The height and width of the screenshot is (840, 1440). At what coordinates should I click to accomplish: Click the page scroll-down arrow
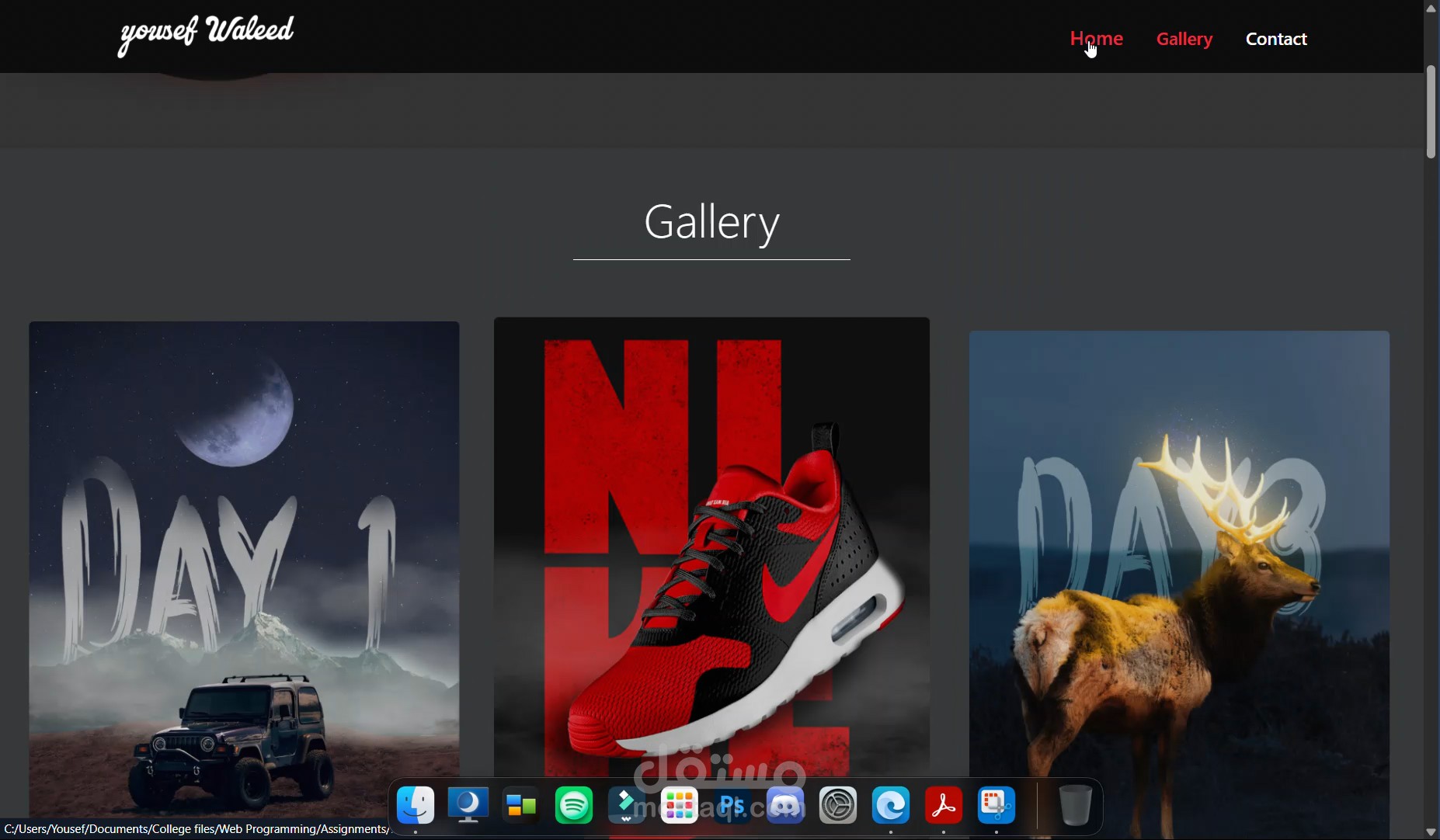[1431, 832]
